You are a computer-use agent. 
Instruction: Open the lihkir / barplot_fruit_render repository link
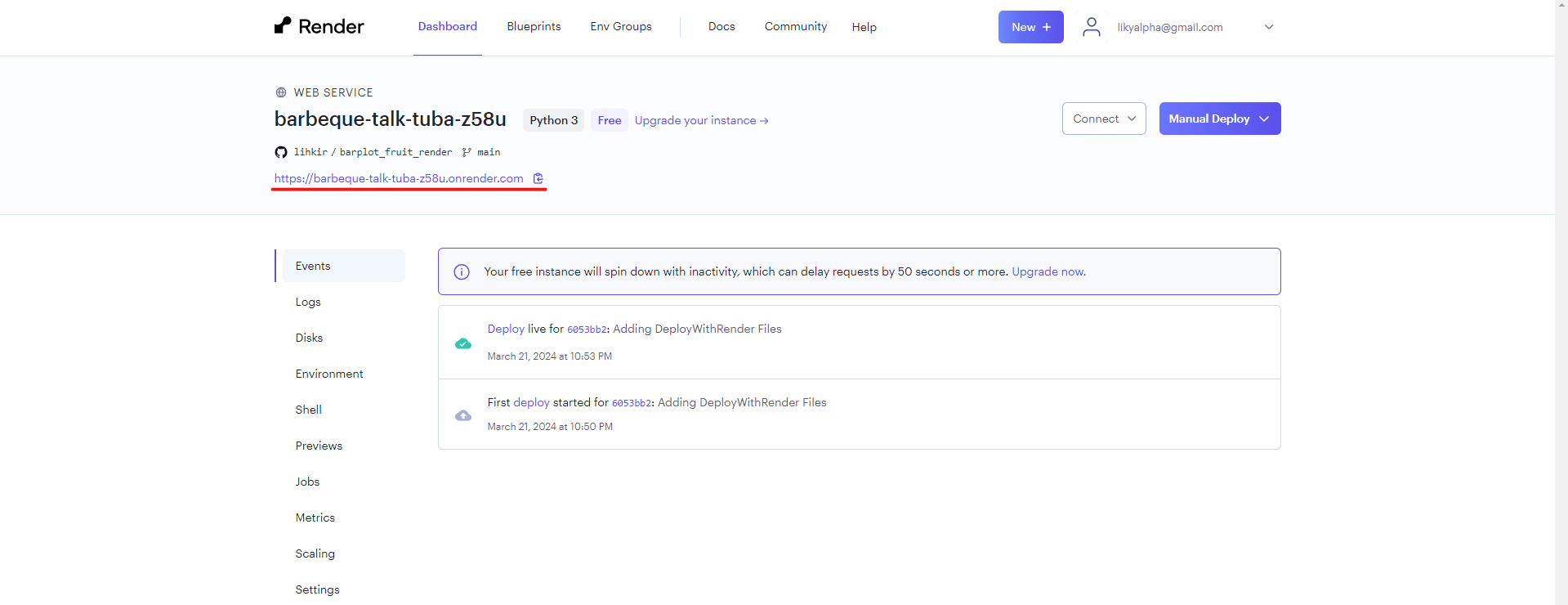373,152
